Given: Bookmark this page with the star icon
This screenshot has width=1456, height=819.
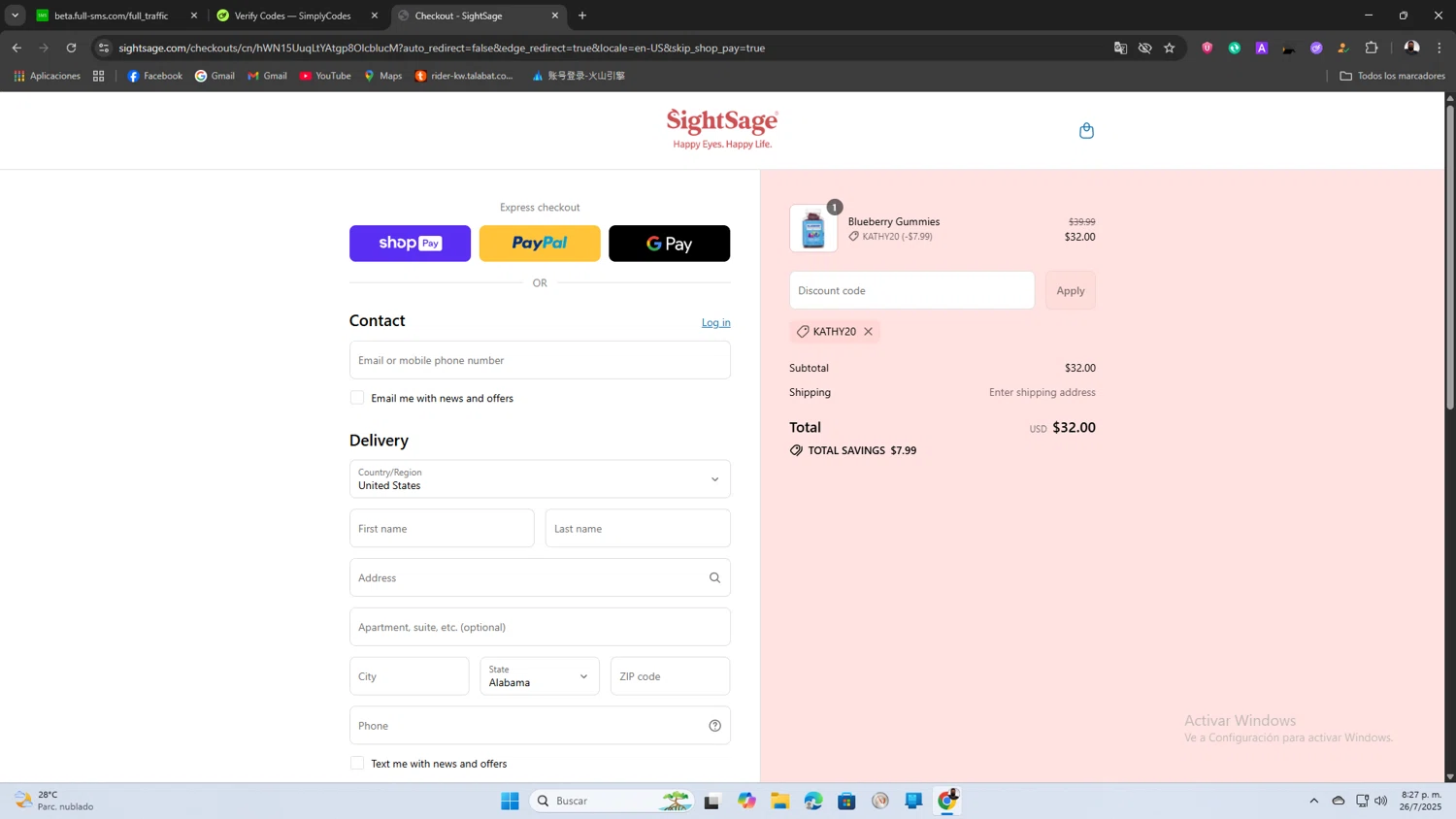Looking at the screenshot, I should (1170, 48).
